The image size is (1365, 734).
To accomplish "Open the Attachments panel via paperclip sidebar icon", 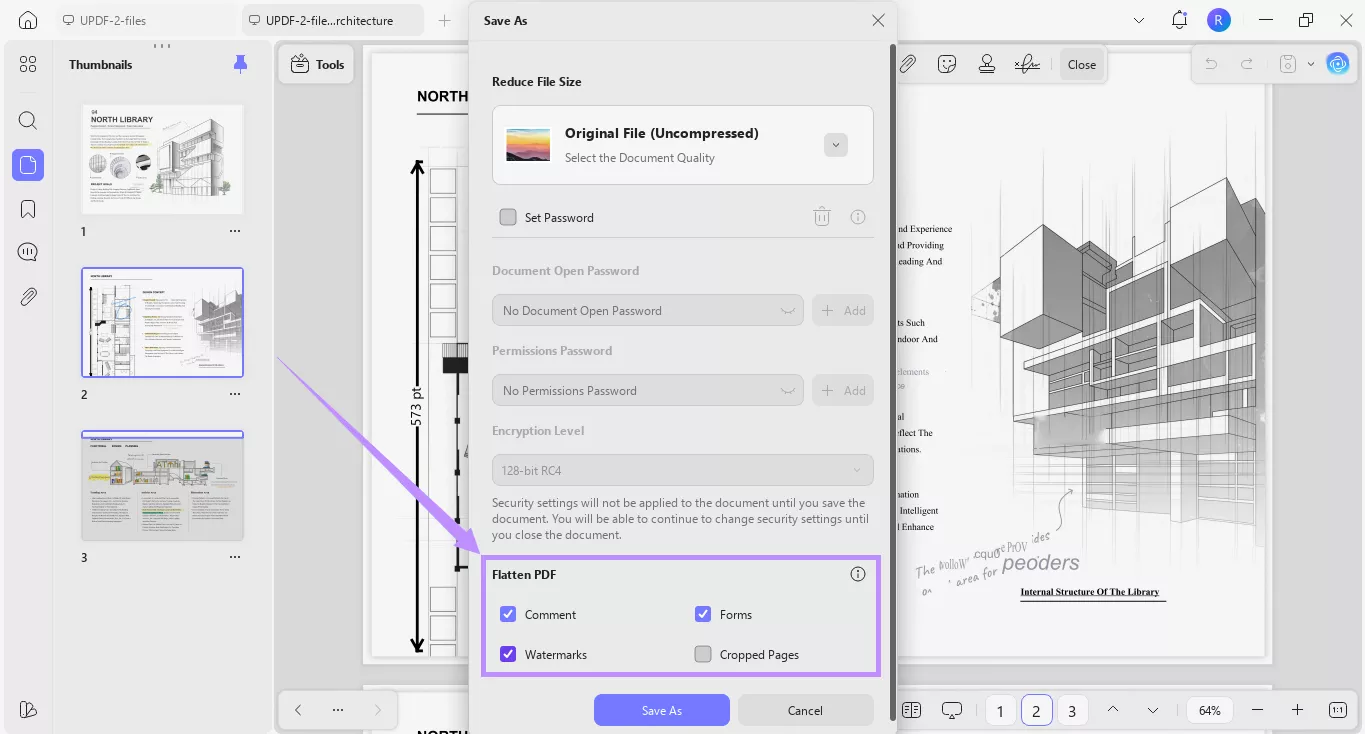I will click(x=27, y=296).
